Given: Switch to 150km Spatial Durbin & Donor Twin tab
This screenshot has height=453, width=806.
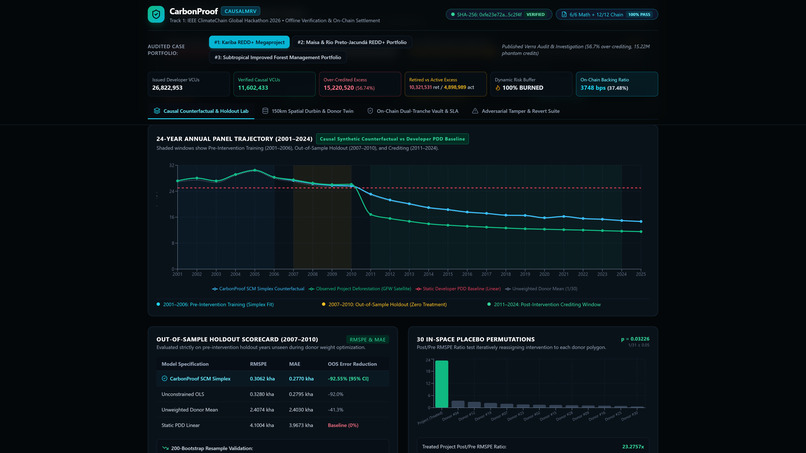Looking at the screenshot, I should point(308,111).
